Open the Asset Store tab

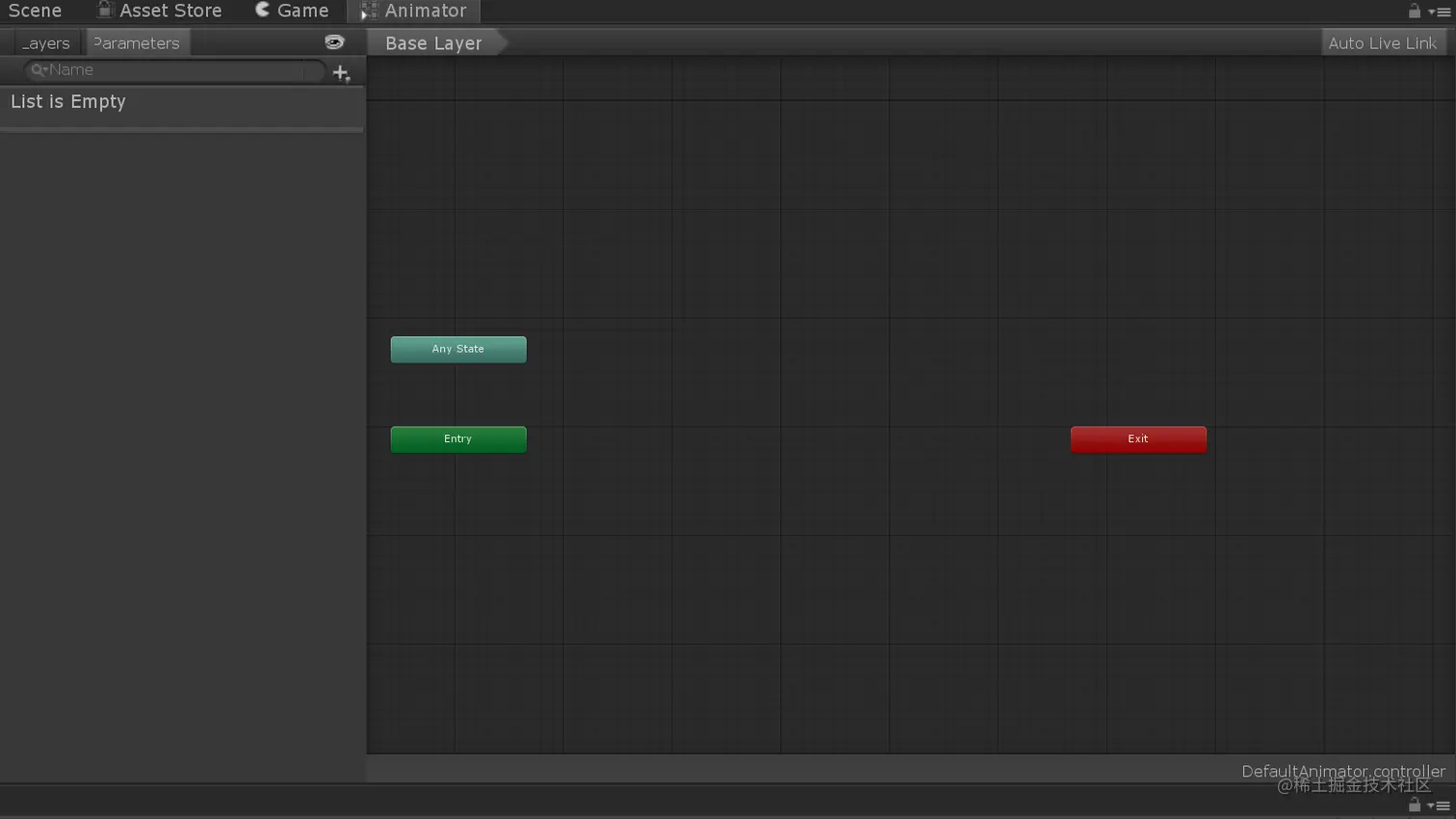[x=158, y=11]
